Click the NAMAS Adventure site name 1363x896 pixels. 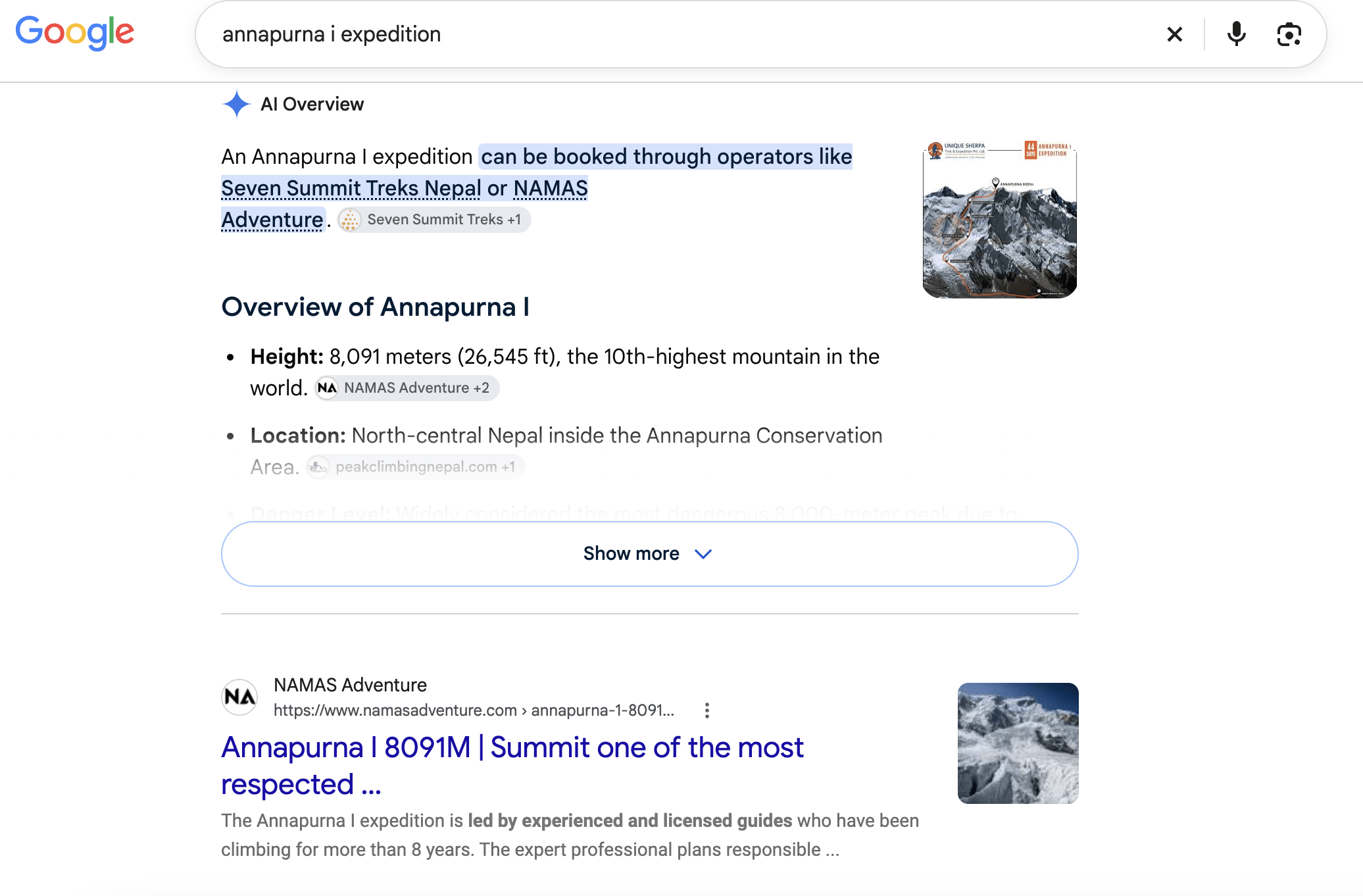350,685
